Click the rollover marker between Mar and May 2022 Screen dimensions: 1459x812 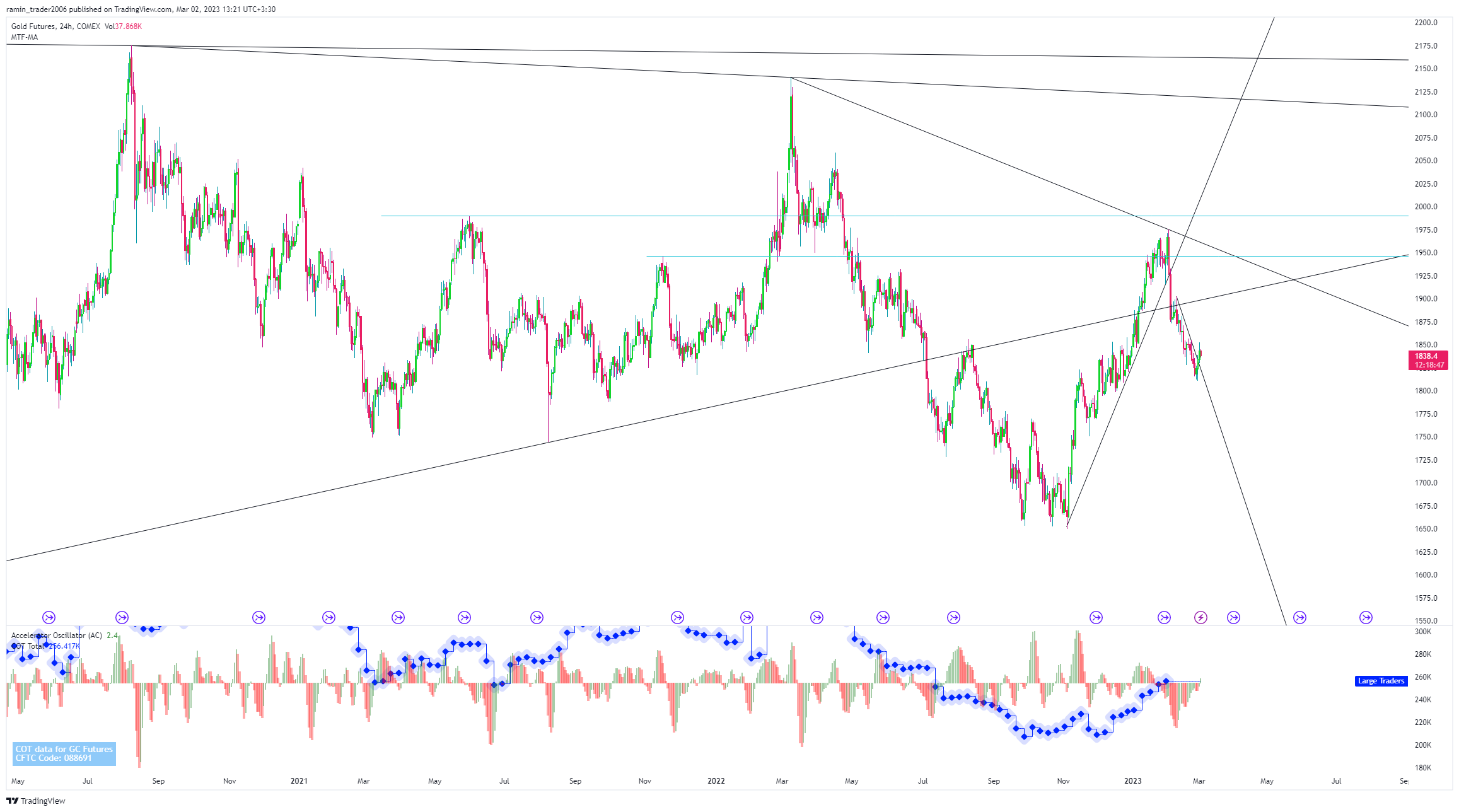click(x=817, y=617)
